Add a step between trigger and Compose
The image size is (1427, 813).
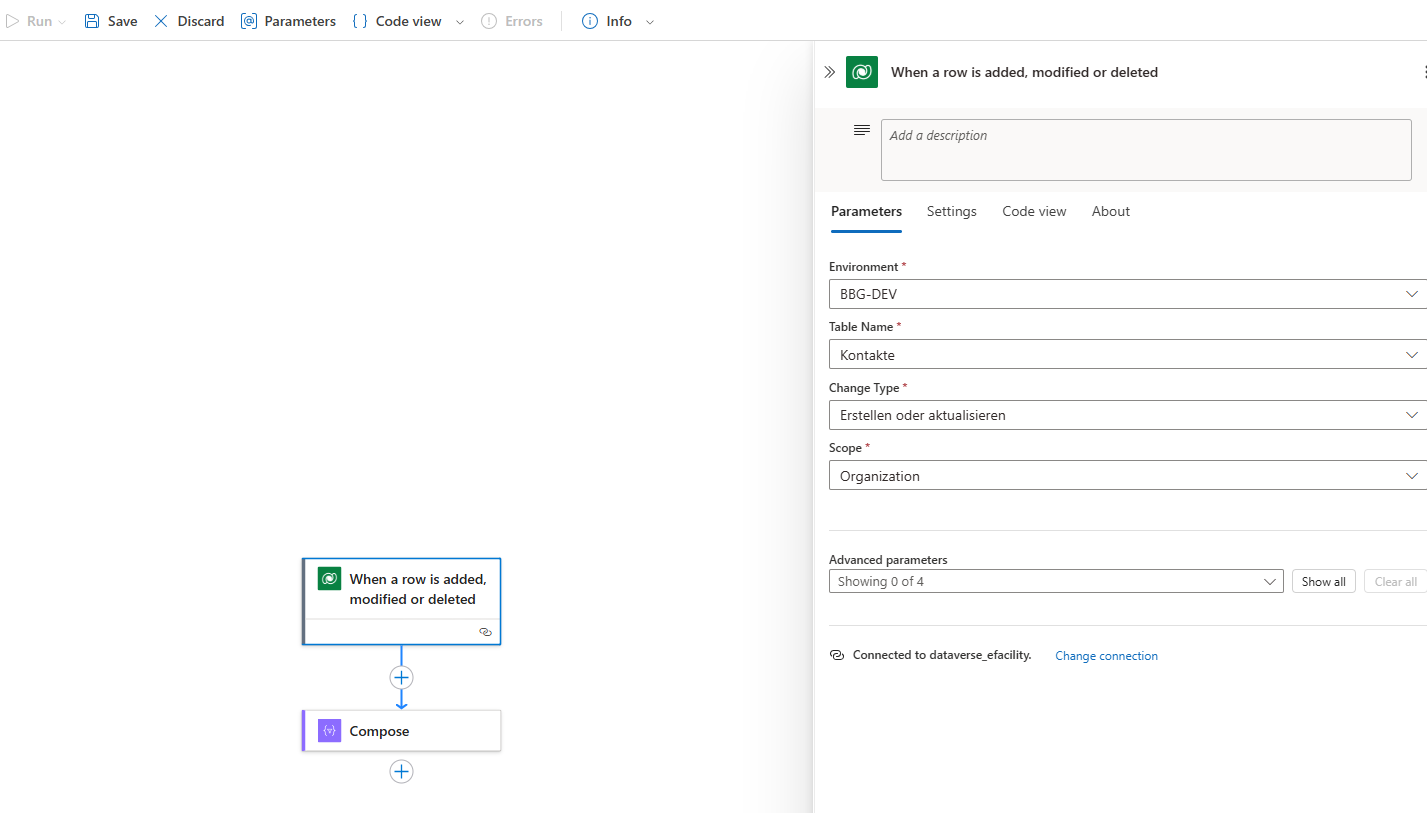(x=401, y=677)
